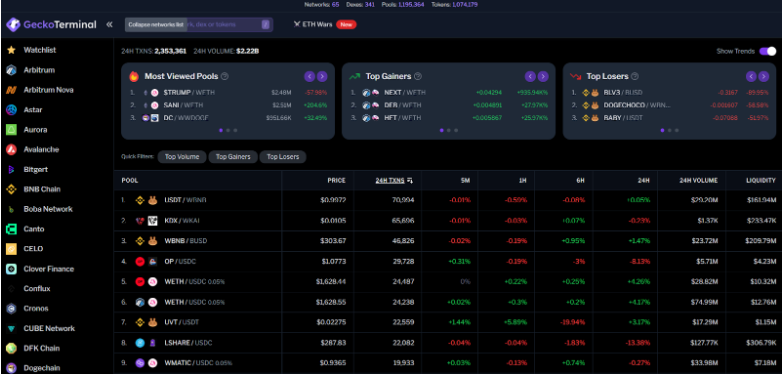Apply the Top Volume quick filter

coord(182,157)
